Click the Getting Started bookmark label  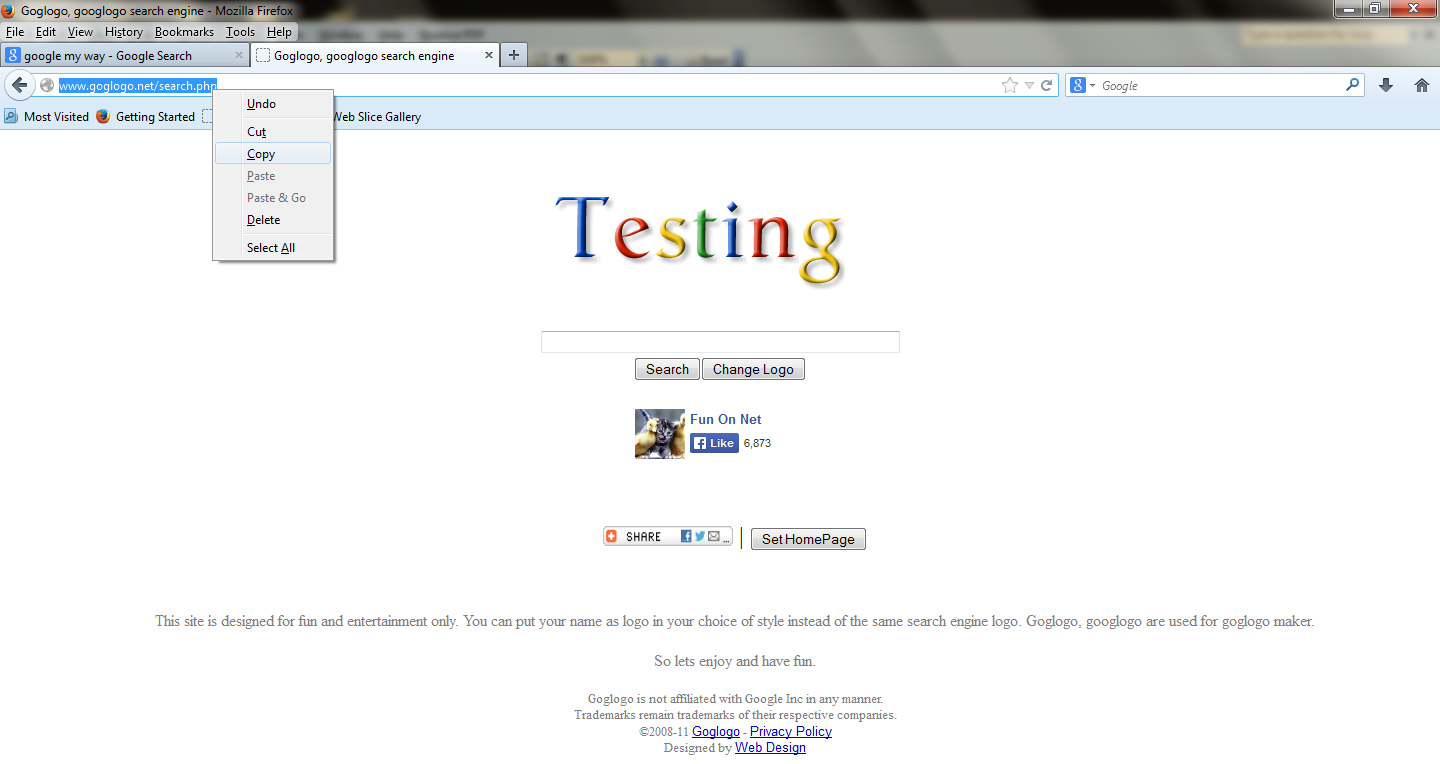coord(155,116)
